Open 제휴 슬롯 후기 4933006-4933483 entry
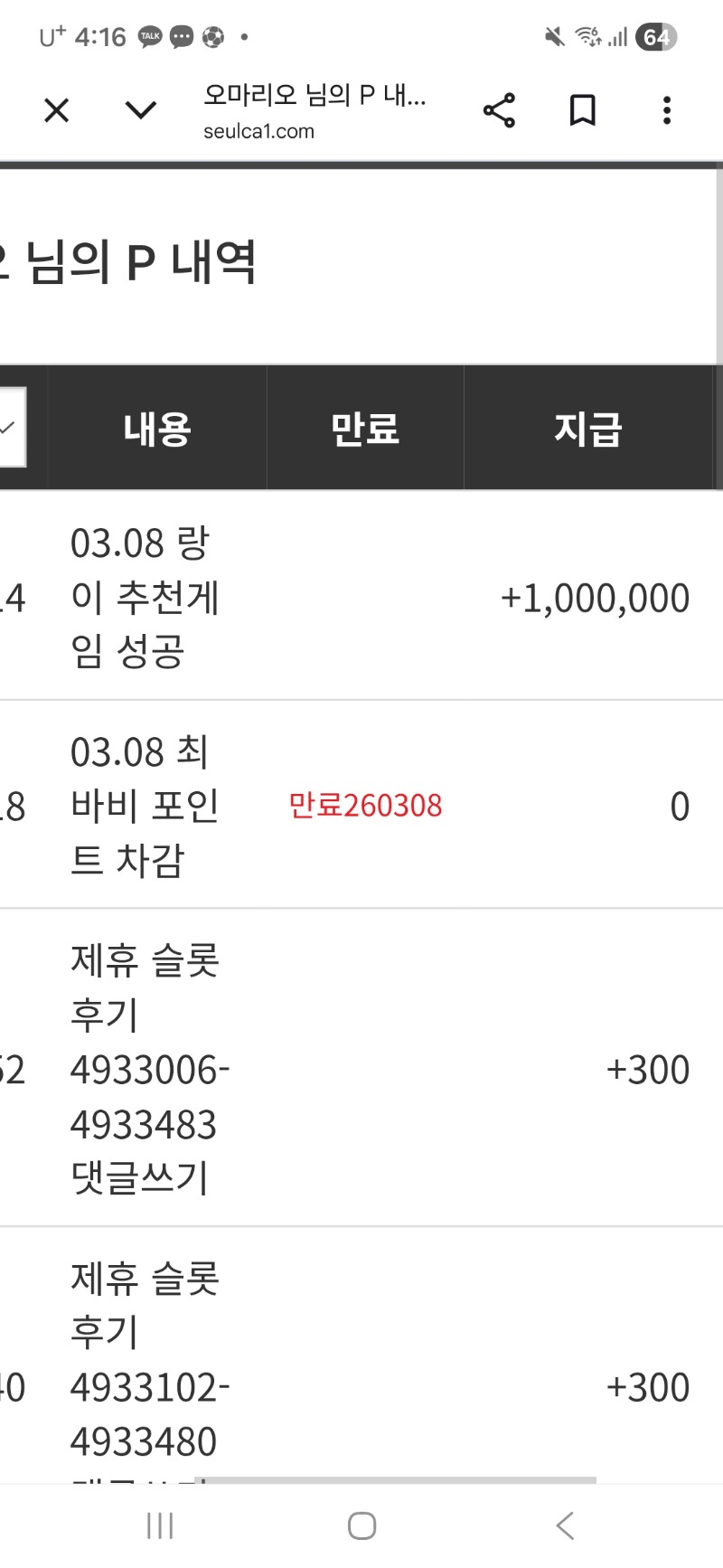The height and width of the screenshot is (1568, 723). (149, 1069)
